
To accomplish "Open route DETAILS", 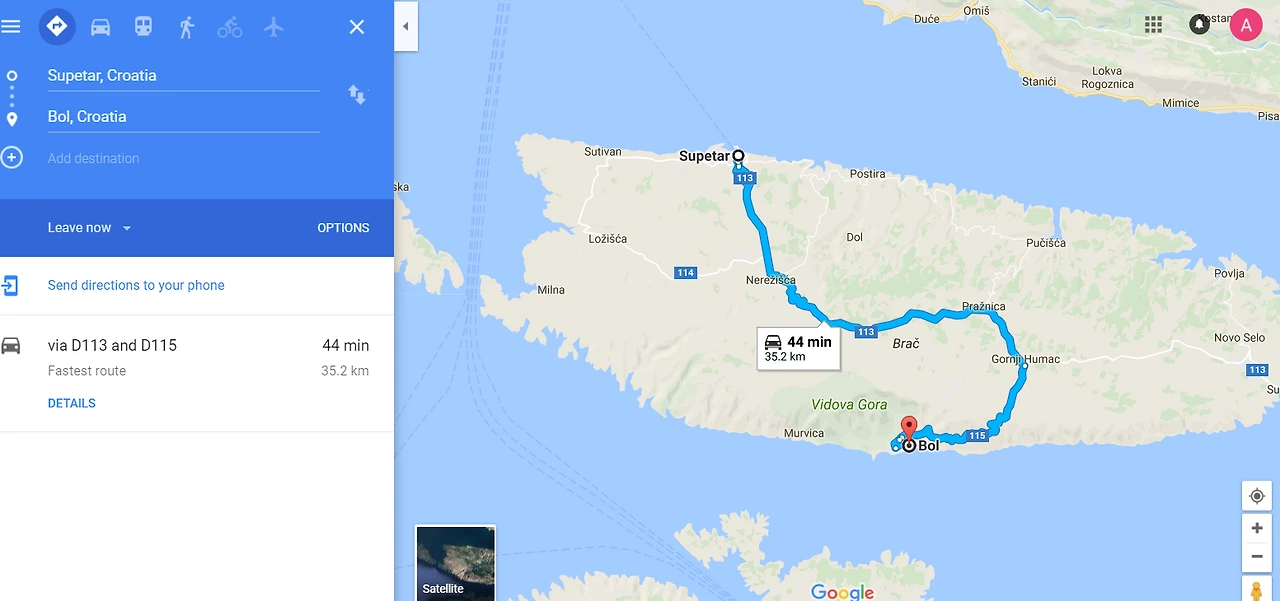I will pyautogui.click(x=72, y=403).
